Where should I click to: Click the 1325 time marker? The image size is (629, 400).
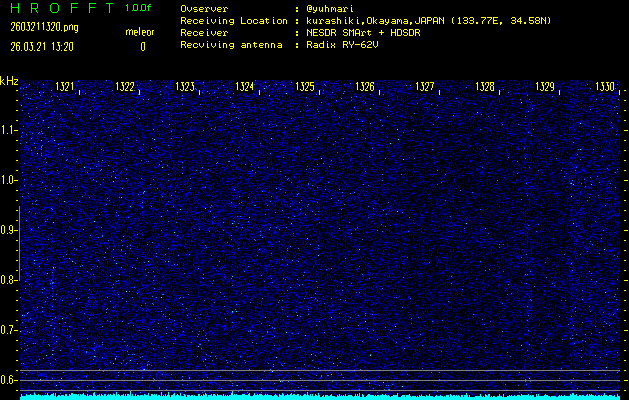(305, 87)
